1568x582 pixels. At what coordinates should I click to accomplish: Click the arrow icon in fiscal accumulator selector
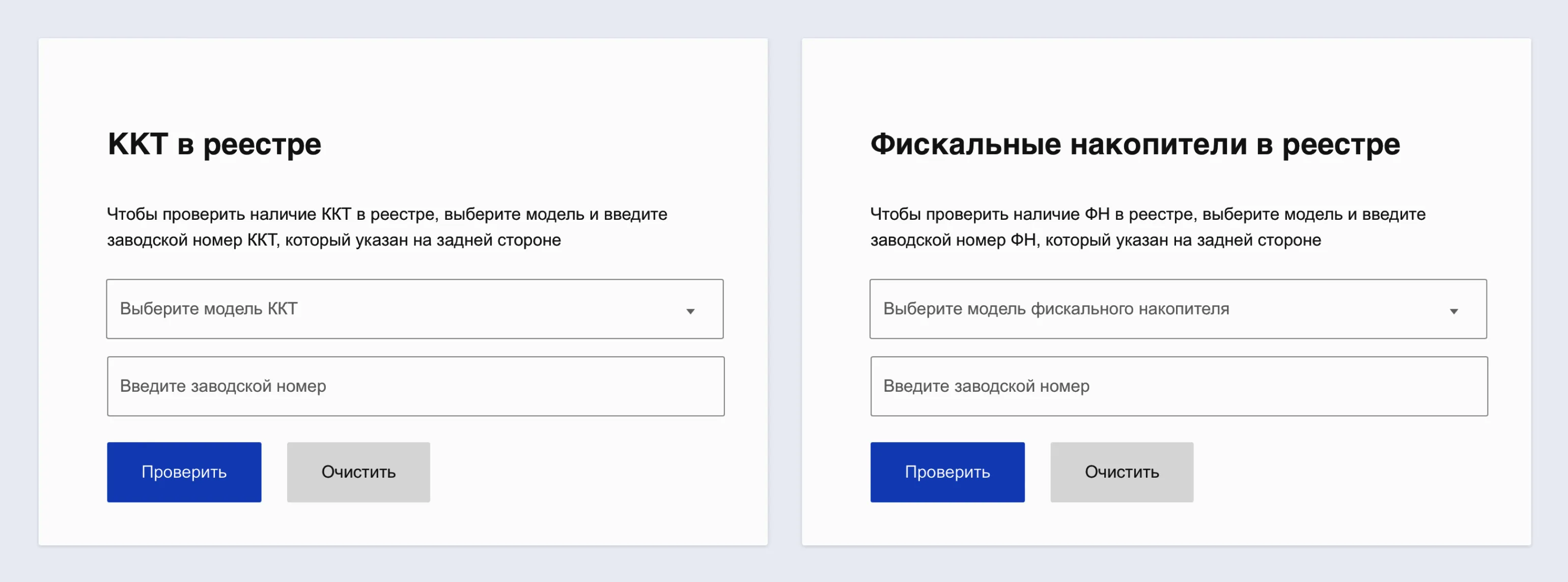1453,311
